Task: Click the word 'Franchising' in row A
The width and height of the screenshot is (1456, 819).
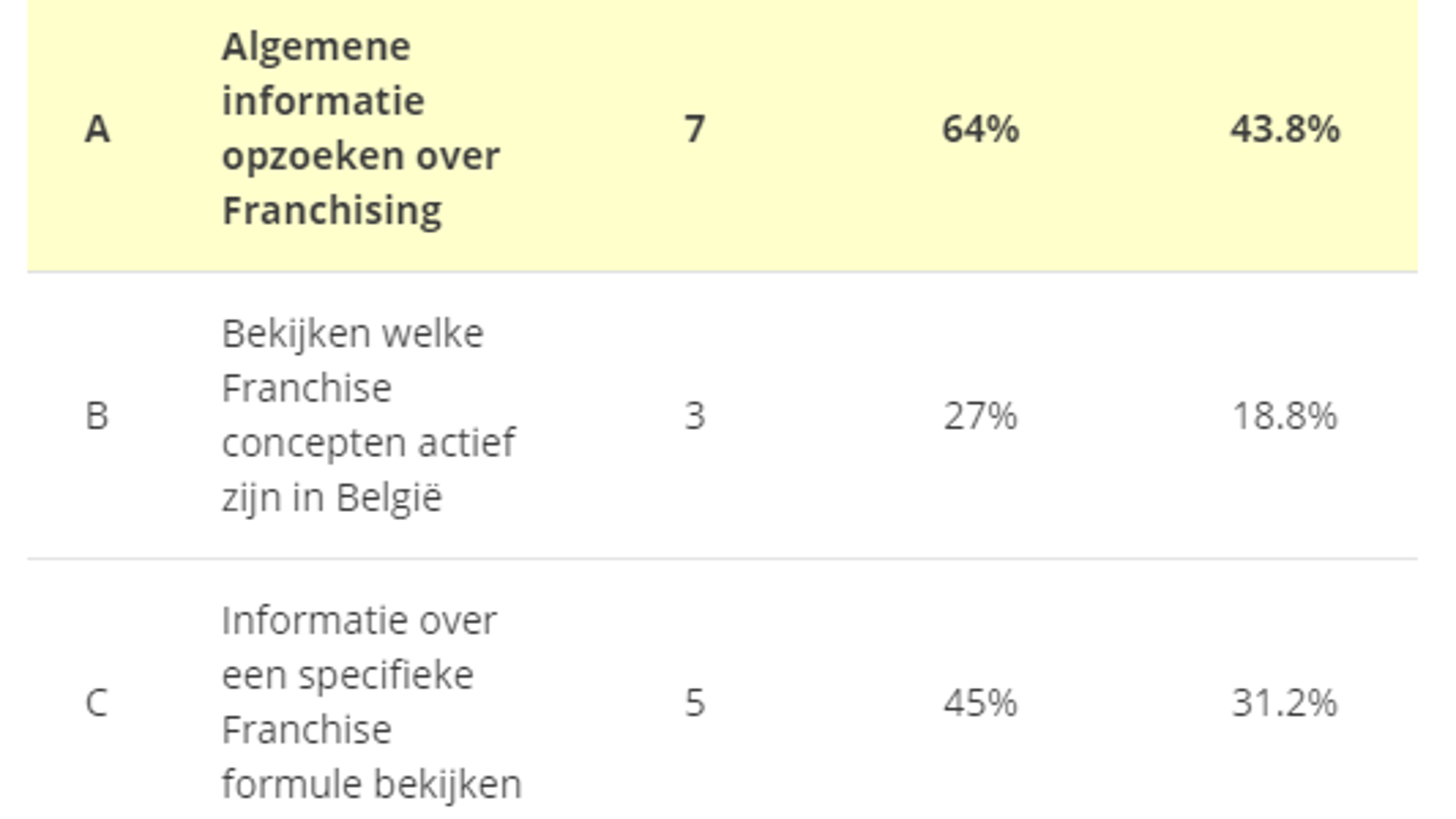Action: (x=331, y=210)
